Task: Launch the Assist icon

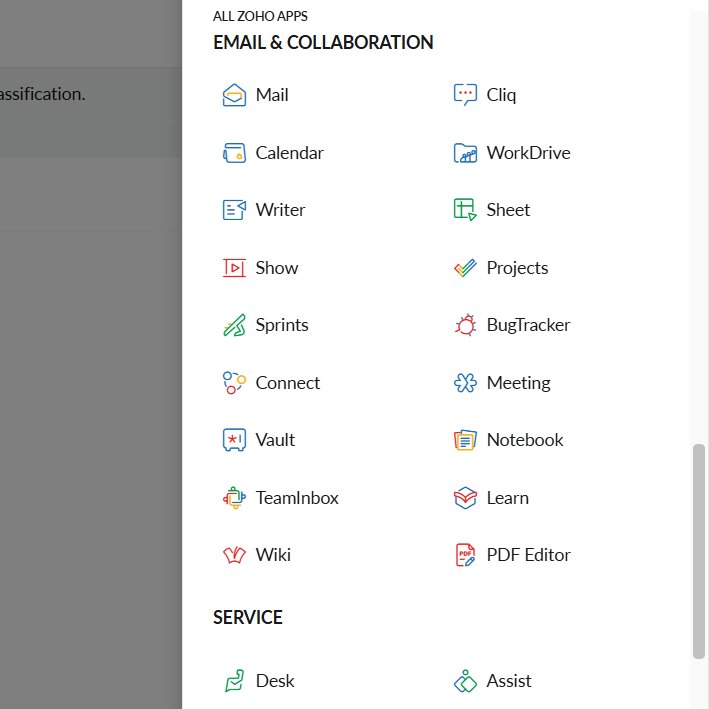Action: [465, 681]
